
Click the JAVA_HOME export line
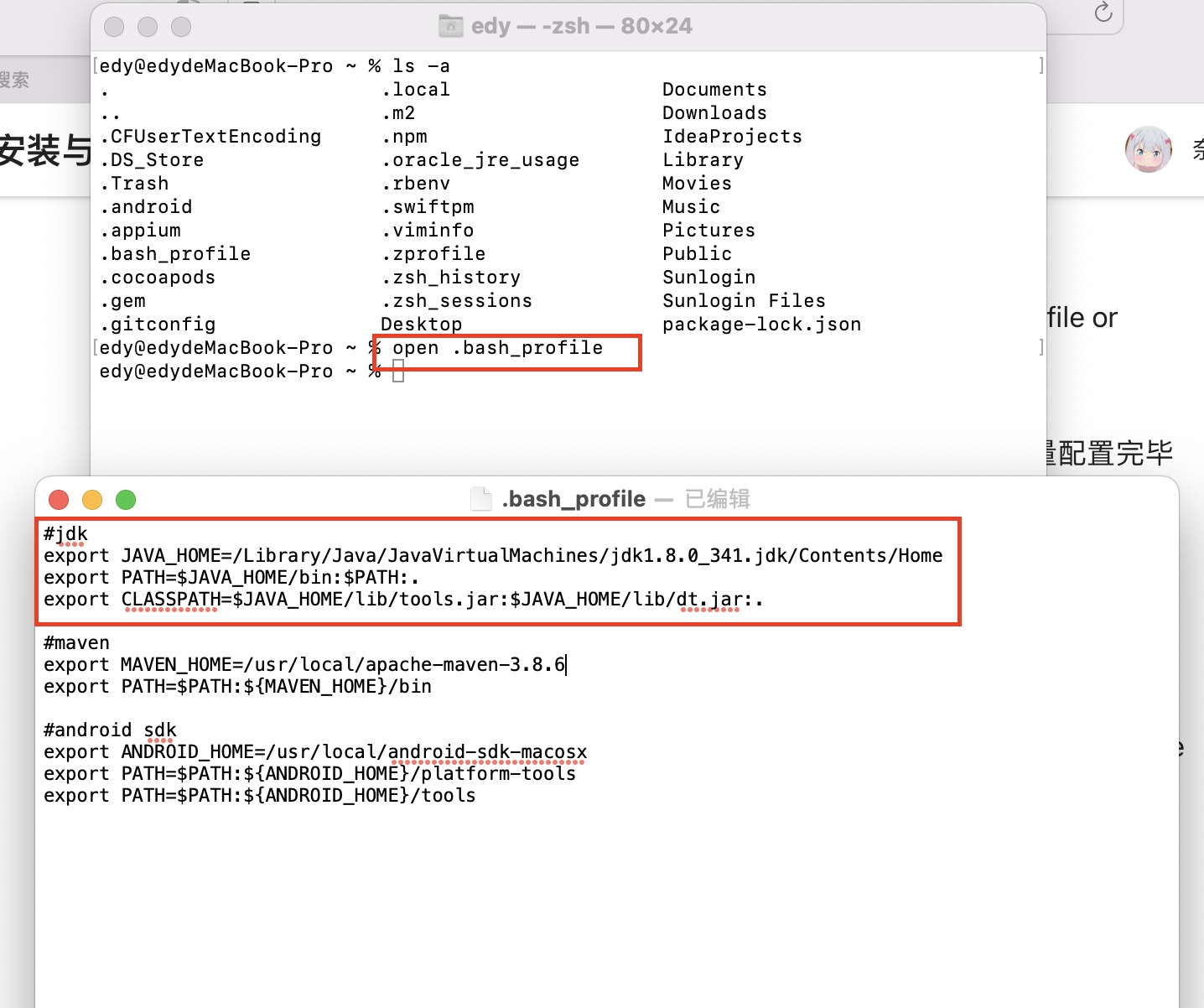(493, 556)
